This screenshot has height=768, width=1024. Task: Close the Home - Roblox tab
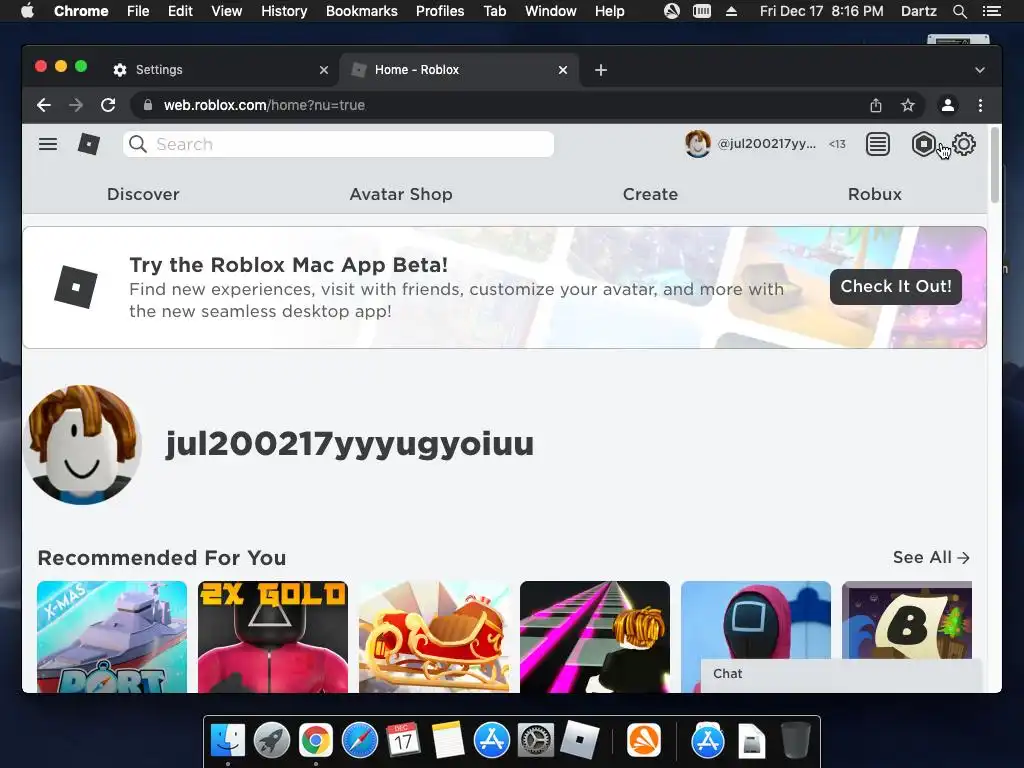(x=563, y=70)
